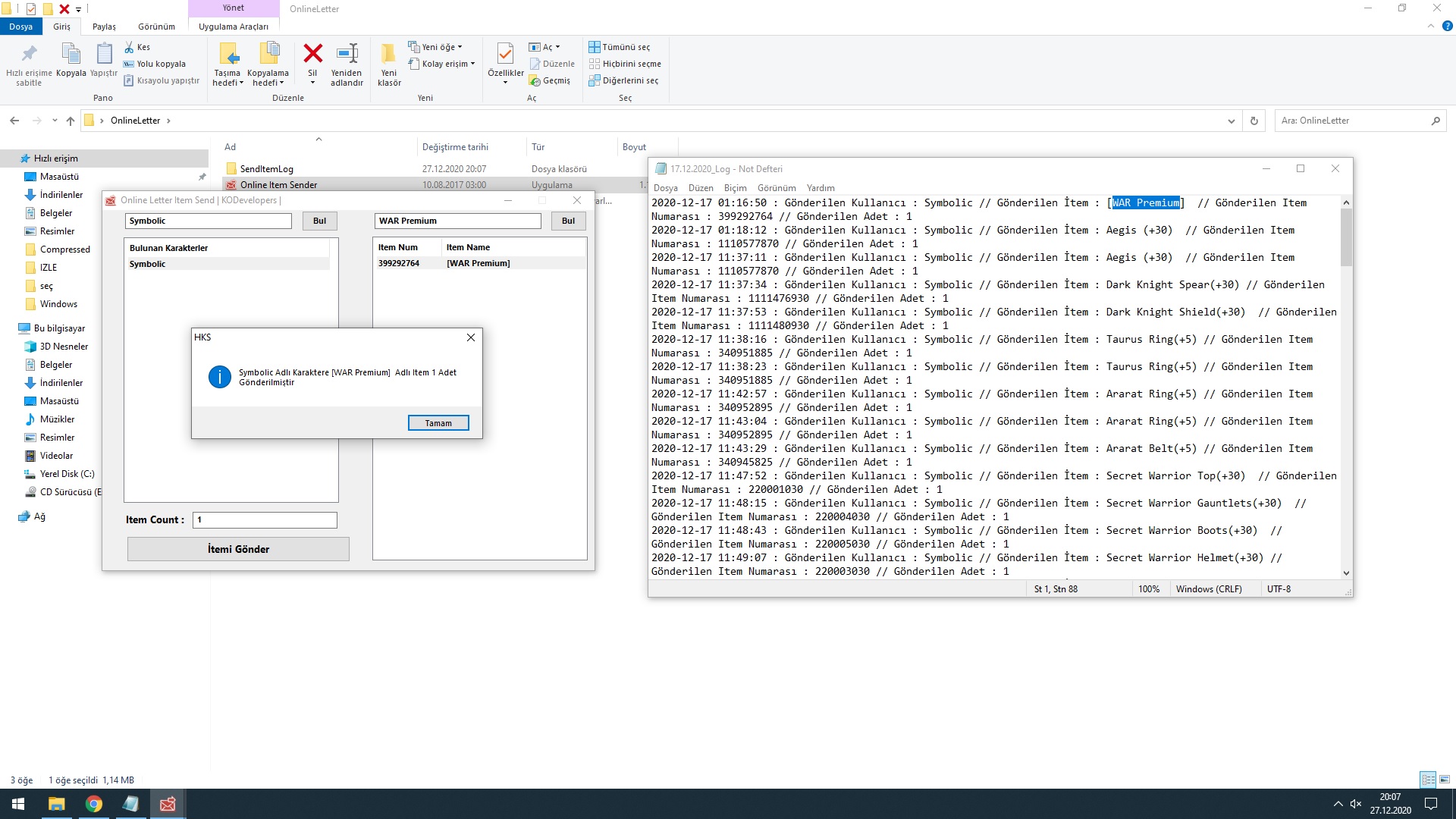This screenshot has height=819, width=1456.
Task: Open Notepad's Biçim menu
Action: pos(735,188)
